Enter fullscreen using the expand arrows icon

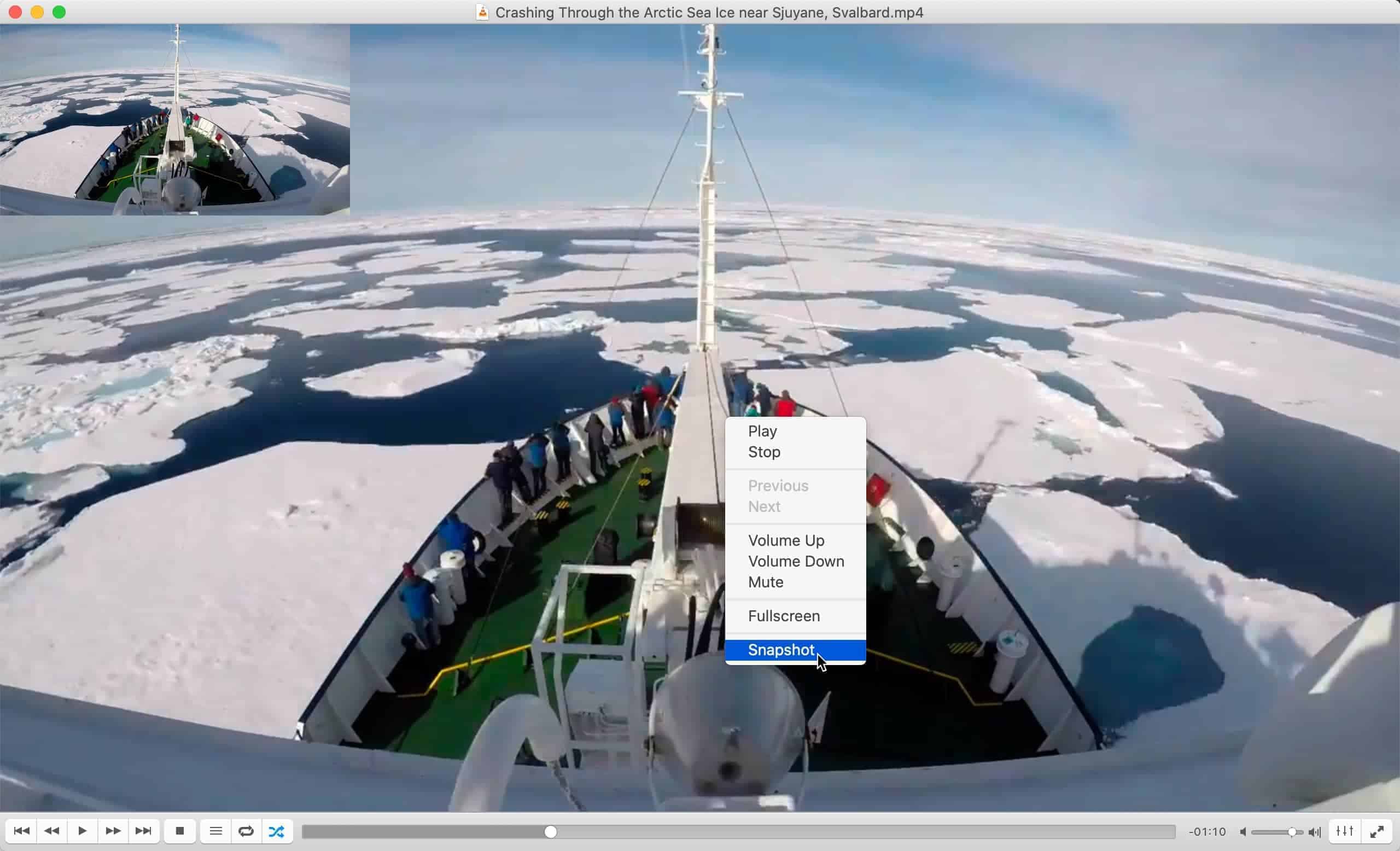tap(1379, 831)
